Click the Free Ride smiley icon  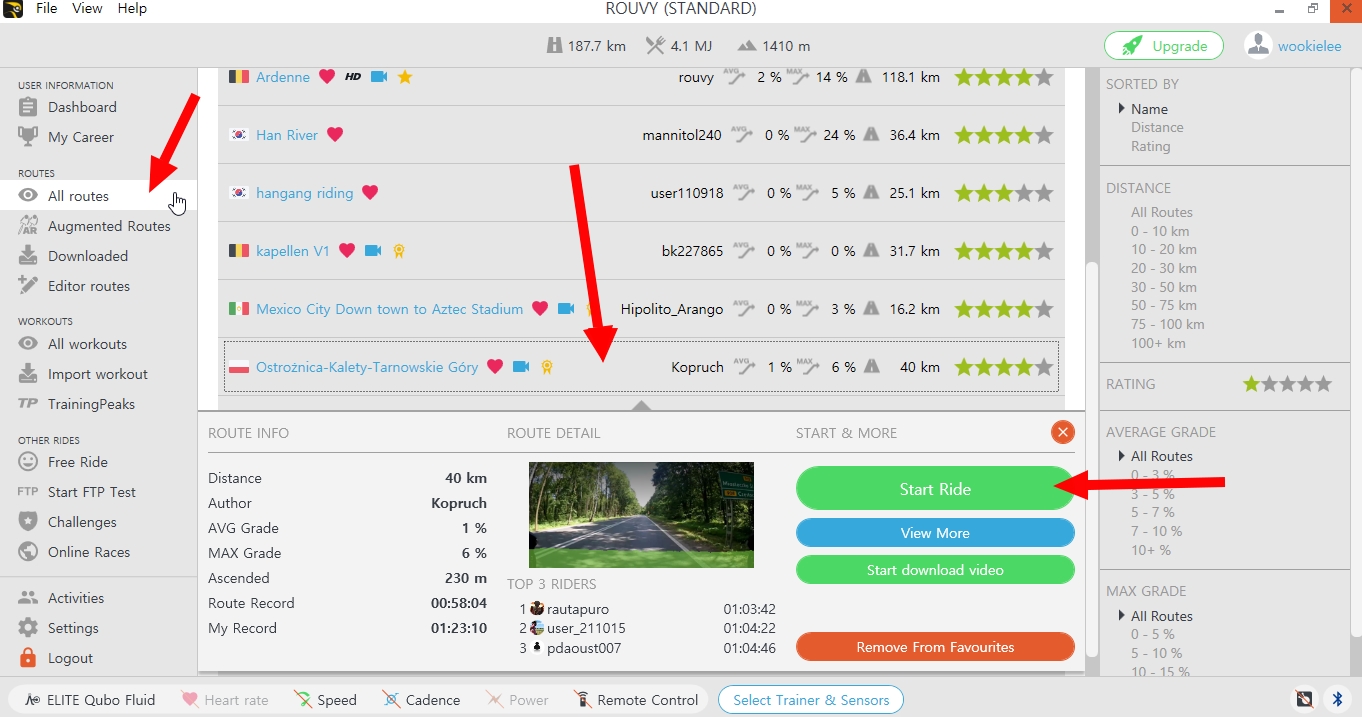click(28, 462)
